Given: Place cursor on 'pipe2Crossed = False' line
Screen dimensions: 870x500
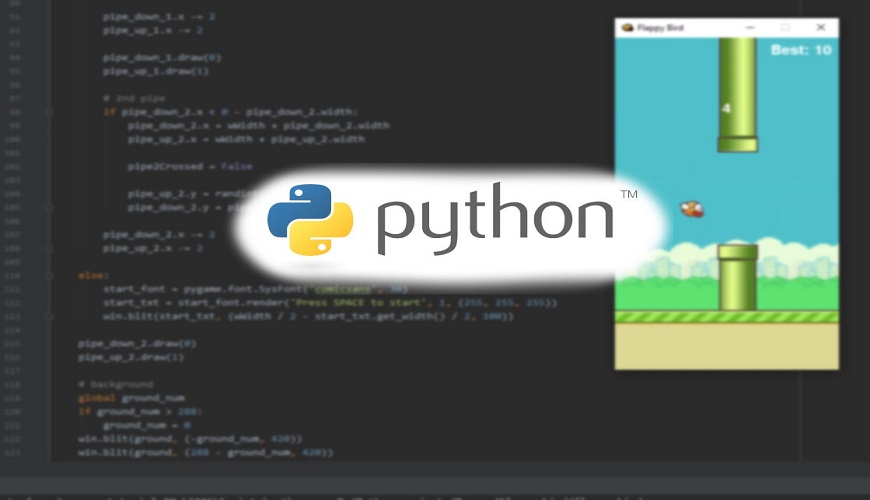Looking at the screenshot, I should [x=190, y=166].
